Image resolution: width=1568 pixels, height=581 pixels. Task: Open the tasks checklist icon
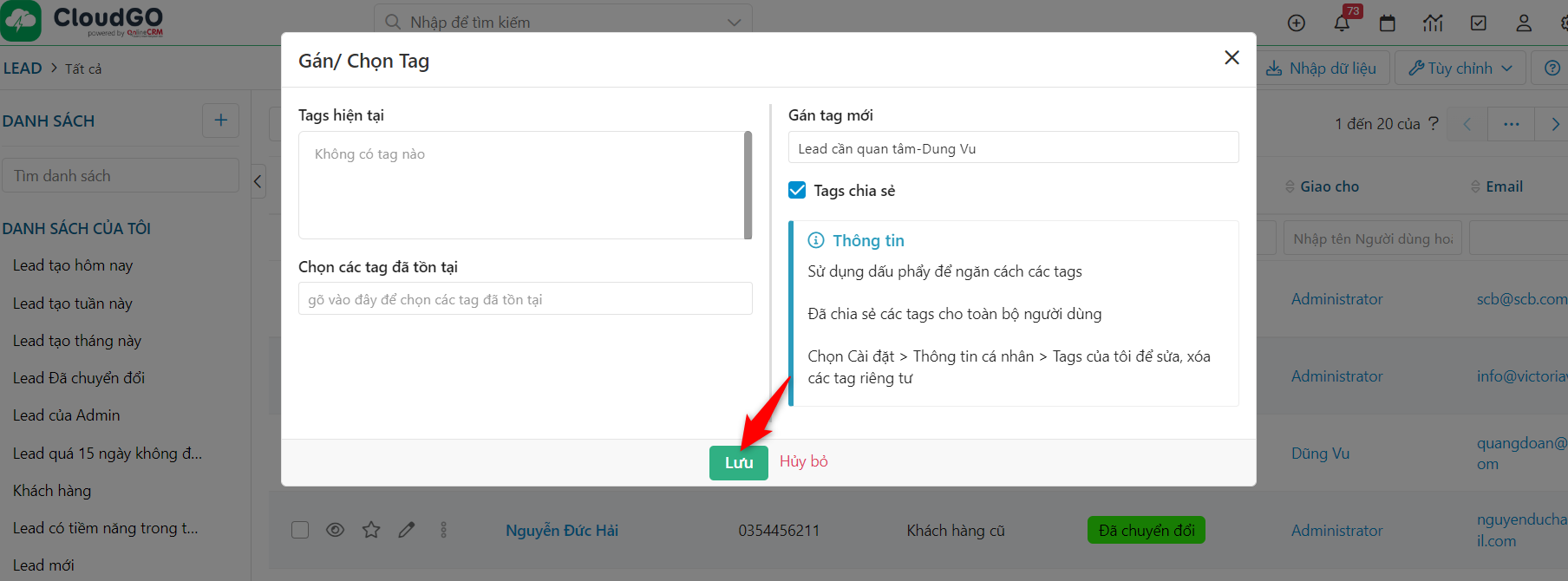[x=1479, y=23]
